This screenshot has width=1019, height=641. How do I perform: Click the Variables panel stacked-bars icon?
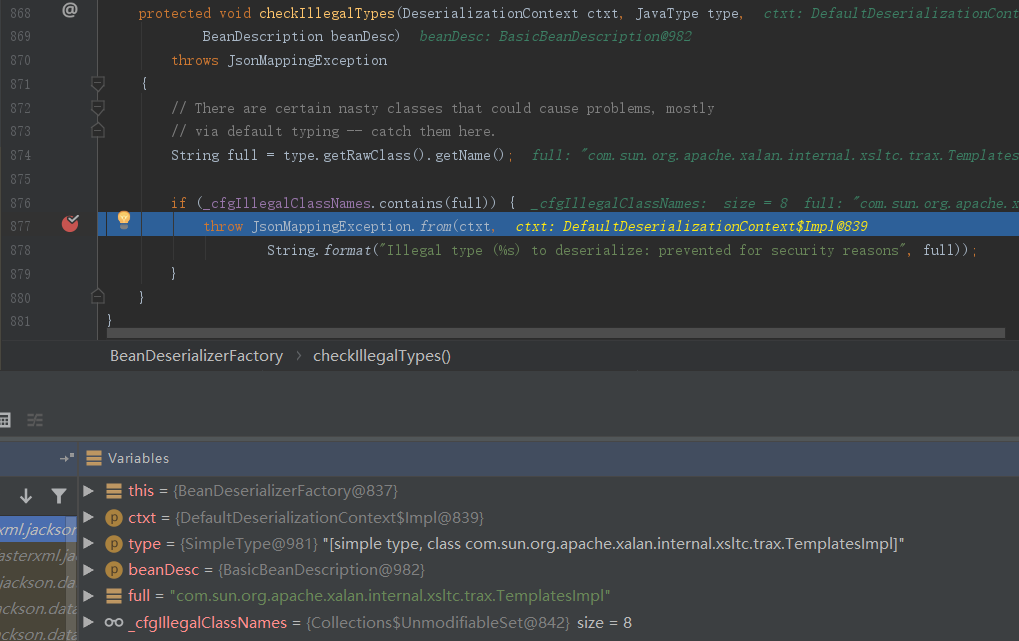tap(94, 458)
